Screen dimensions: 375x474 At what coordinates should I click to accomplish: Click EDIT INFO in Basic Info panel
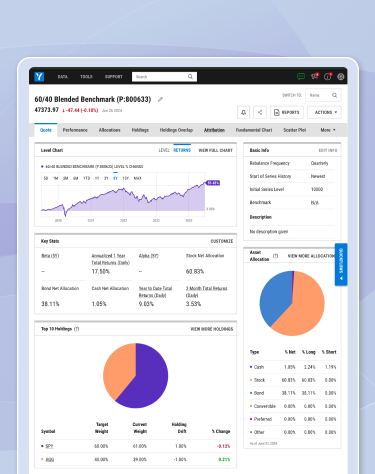[x=328, y=150]
